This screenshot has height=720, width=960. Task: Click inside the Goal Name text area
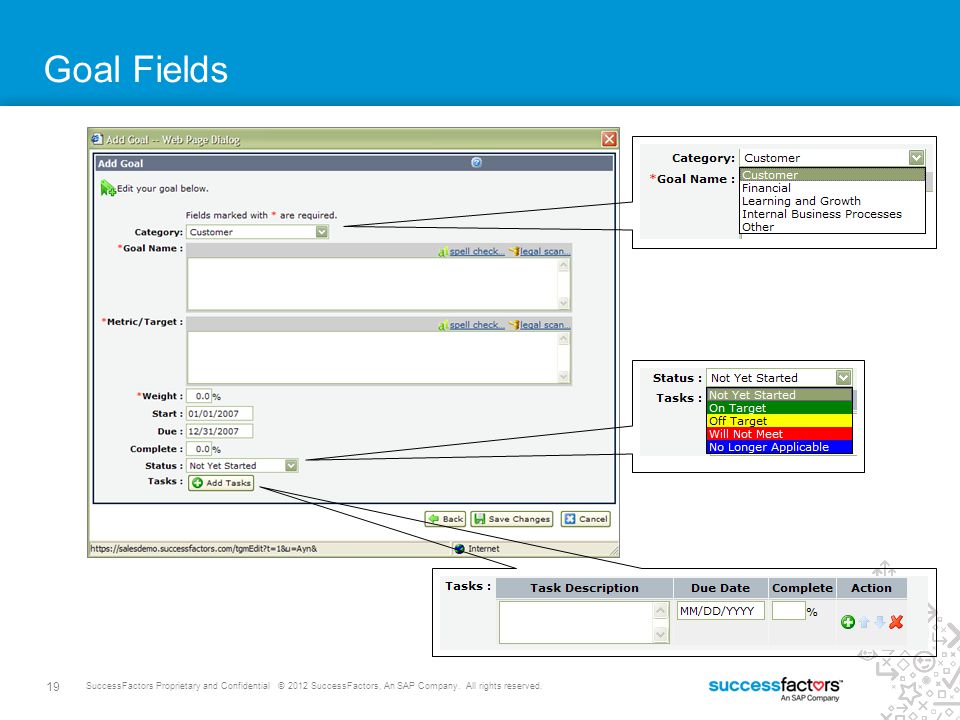pos(372,284)
